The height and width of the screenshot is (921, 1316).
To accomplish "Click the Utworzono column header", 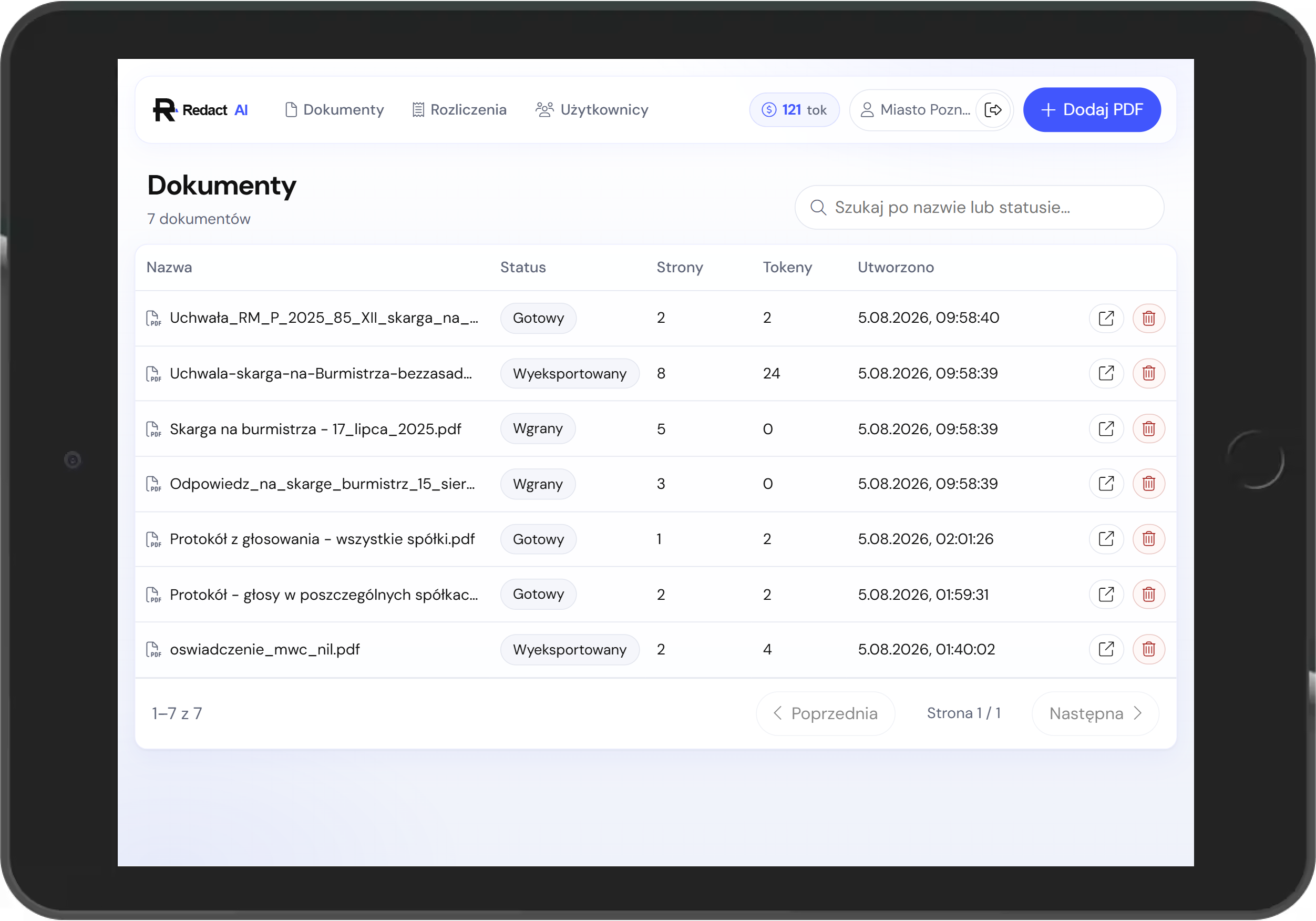I will [x=896, y=267].
